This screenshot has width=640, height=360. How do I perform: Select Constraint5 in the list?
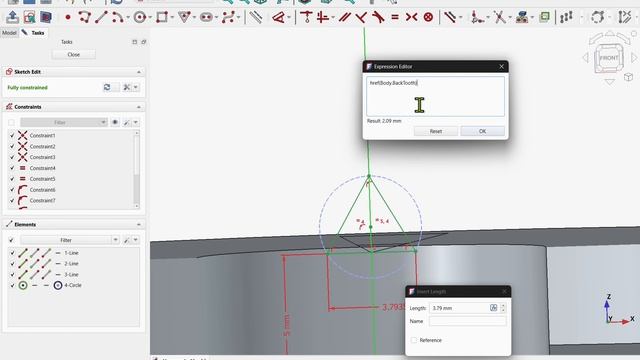71,179
